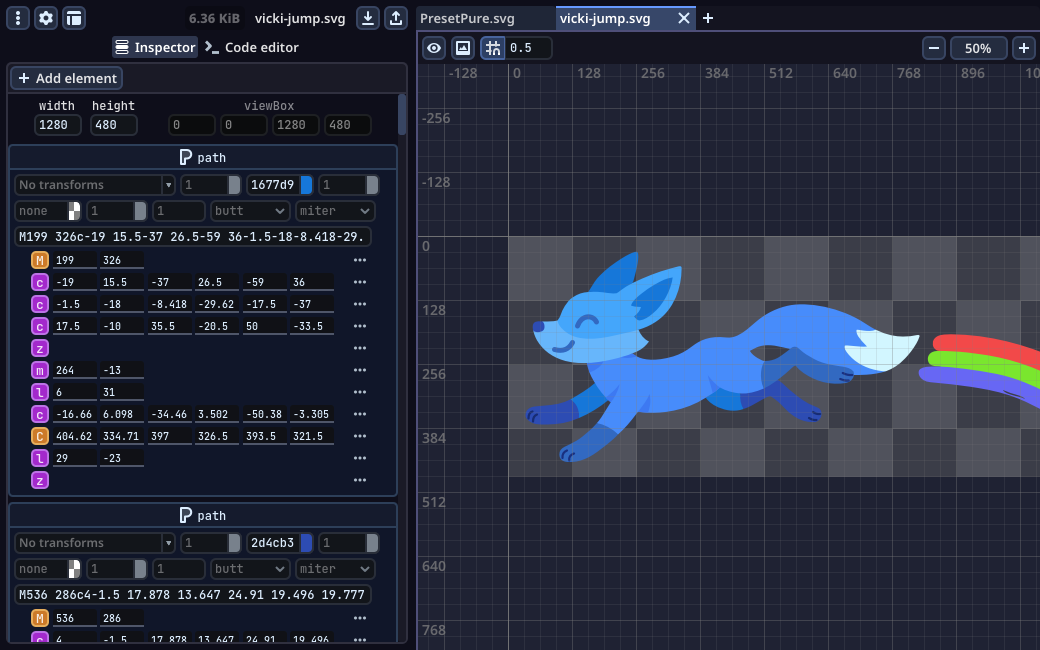The image size is (1040, 650).
Task: Click the 6.36 KiB file size label
Action: coord(214,19)
